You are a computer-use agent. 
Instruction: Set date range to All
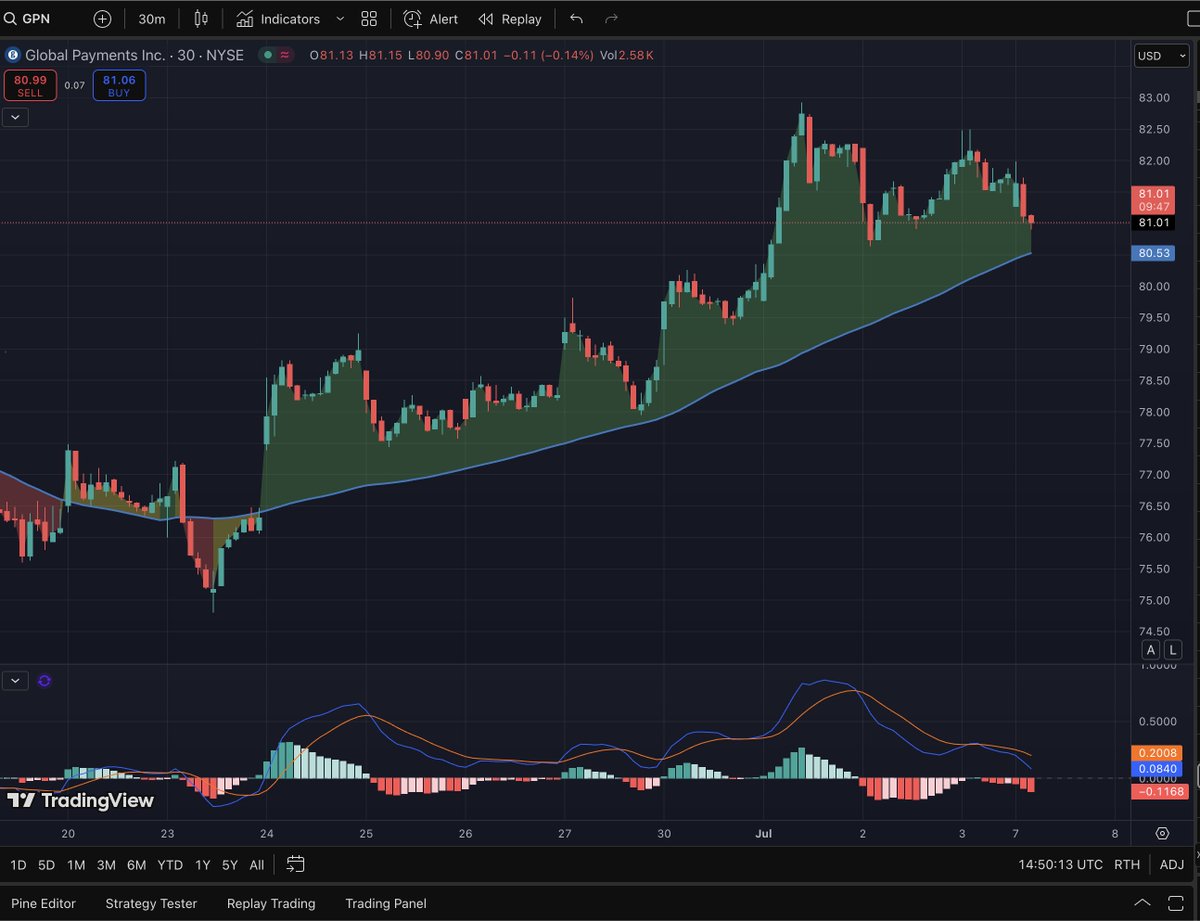pyautogui.click(x=257, y=865)
